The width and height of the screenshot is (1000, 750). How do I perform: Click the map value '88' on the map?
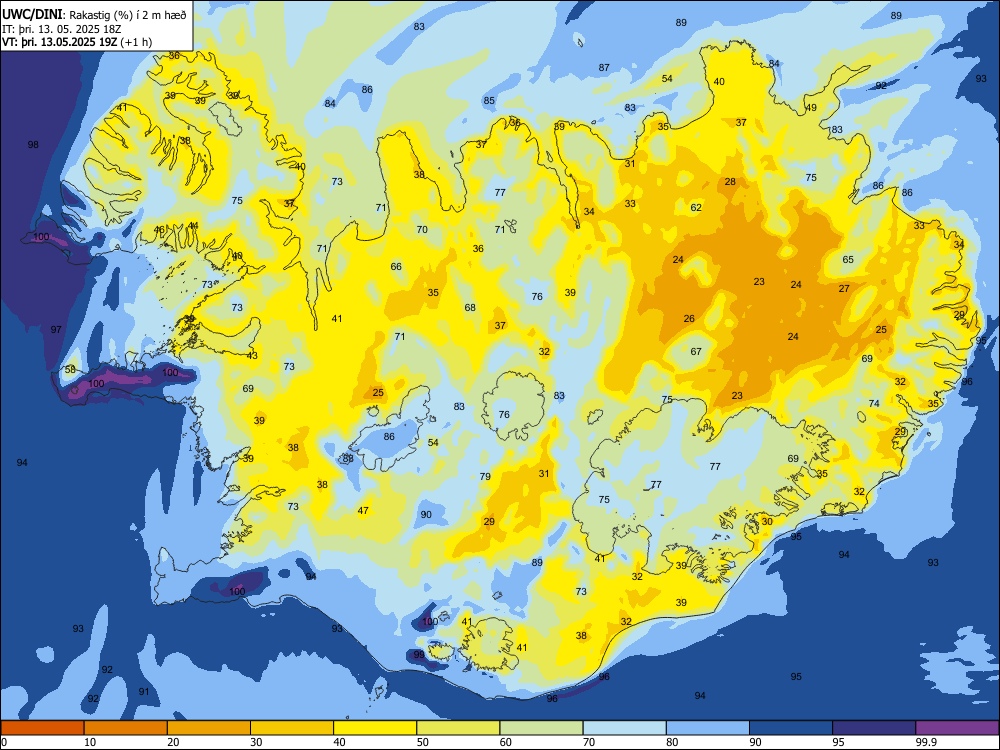(x=348, y=459)
